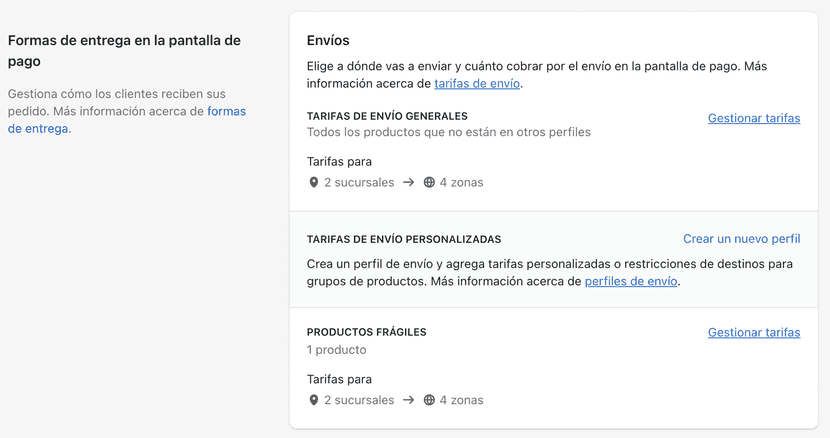Open the perfiles de envío help link
The height and width of the screenshot is (438, 830).
tap(630, 282)
